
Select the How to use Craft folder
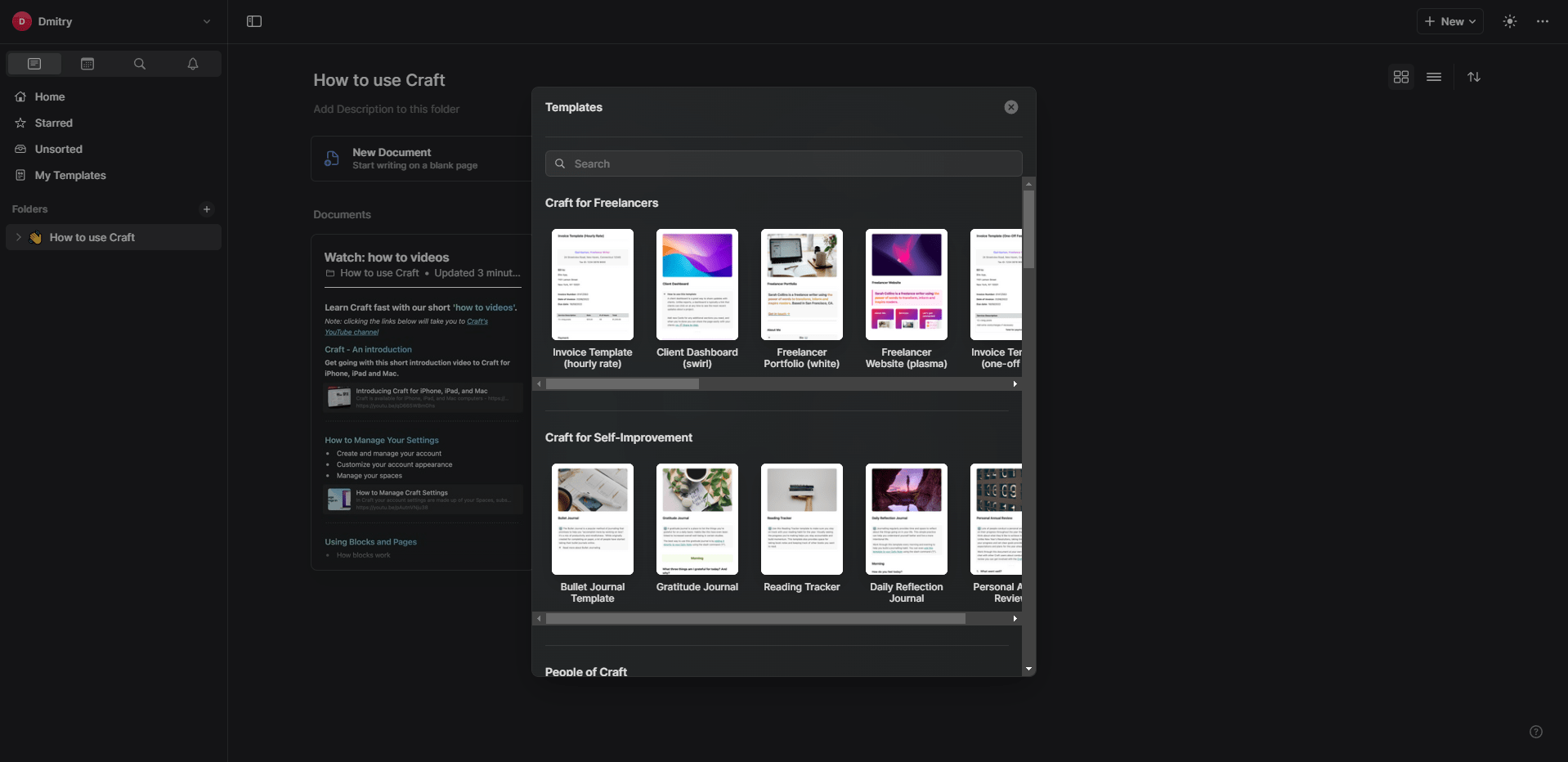114,237
